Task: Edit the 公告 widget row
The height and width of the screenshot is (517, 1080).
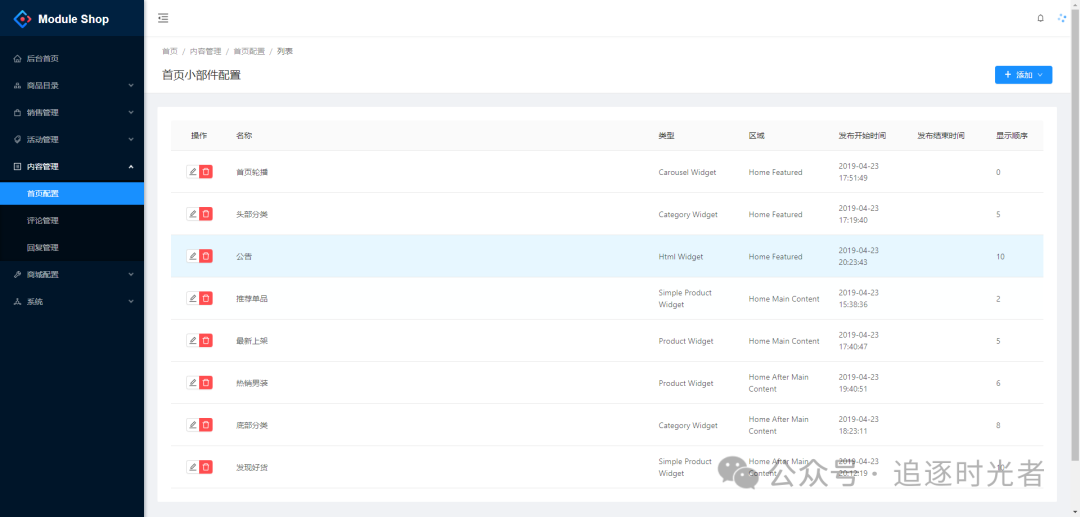Action: point(193,256)
